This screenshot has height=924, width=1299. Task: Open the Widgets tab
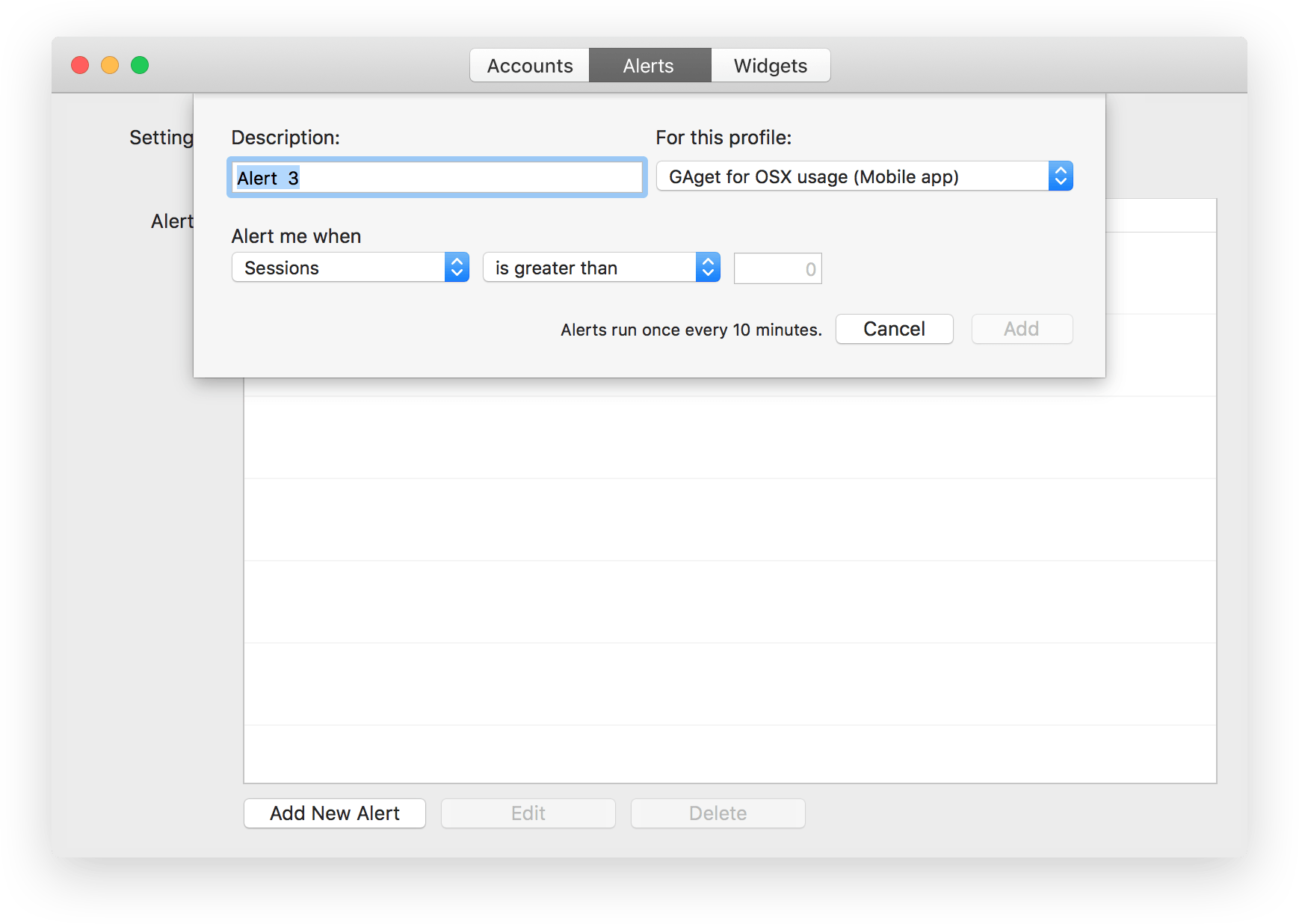tap(770, 66)
